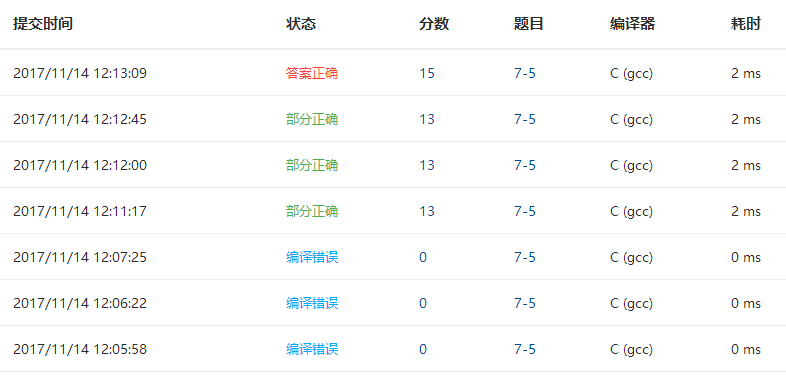The image size is (786, 377).
Task: Click the 状态 column header
Action: click(301, 24)
